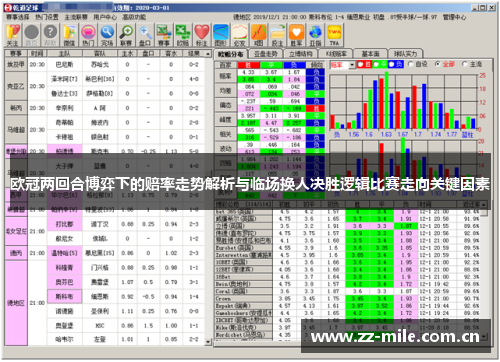
Task: Select the blue 负 radio button
Action: pos(391,64)
